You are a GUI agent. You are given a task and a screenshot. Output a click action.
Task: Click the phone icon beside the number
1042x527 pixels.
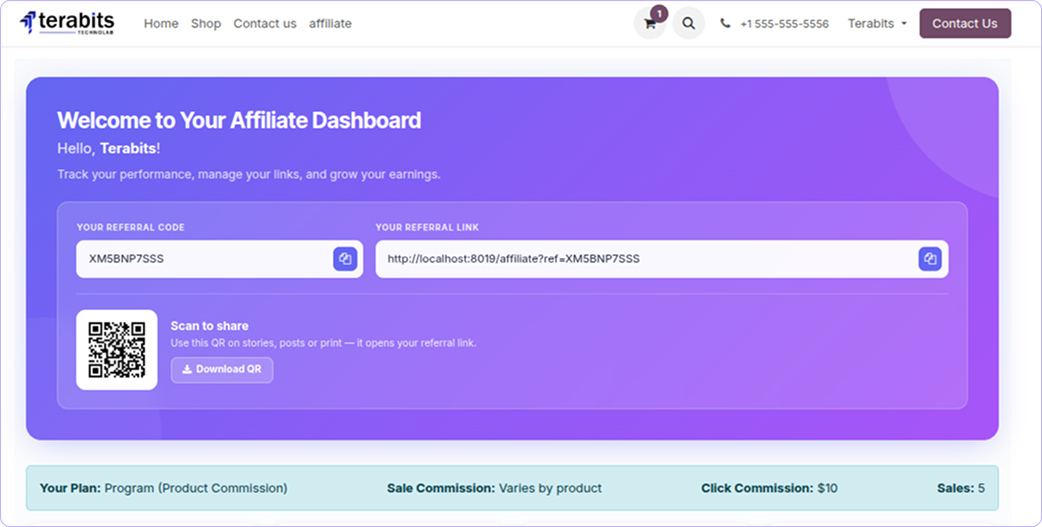[725, 23]
